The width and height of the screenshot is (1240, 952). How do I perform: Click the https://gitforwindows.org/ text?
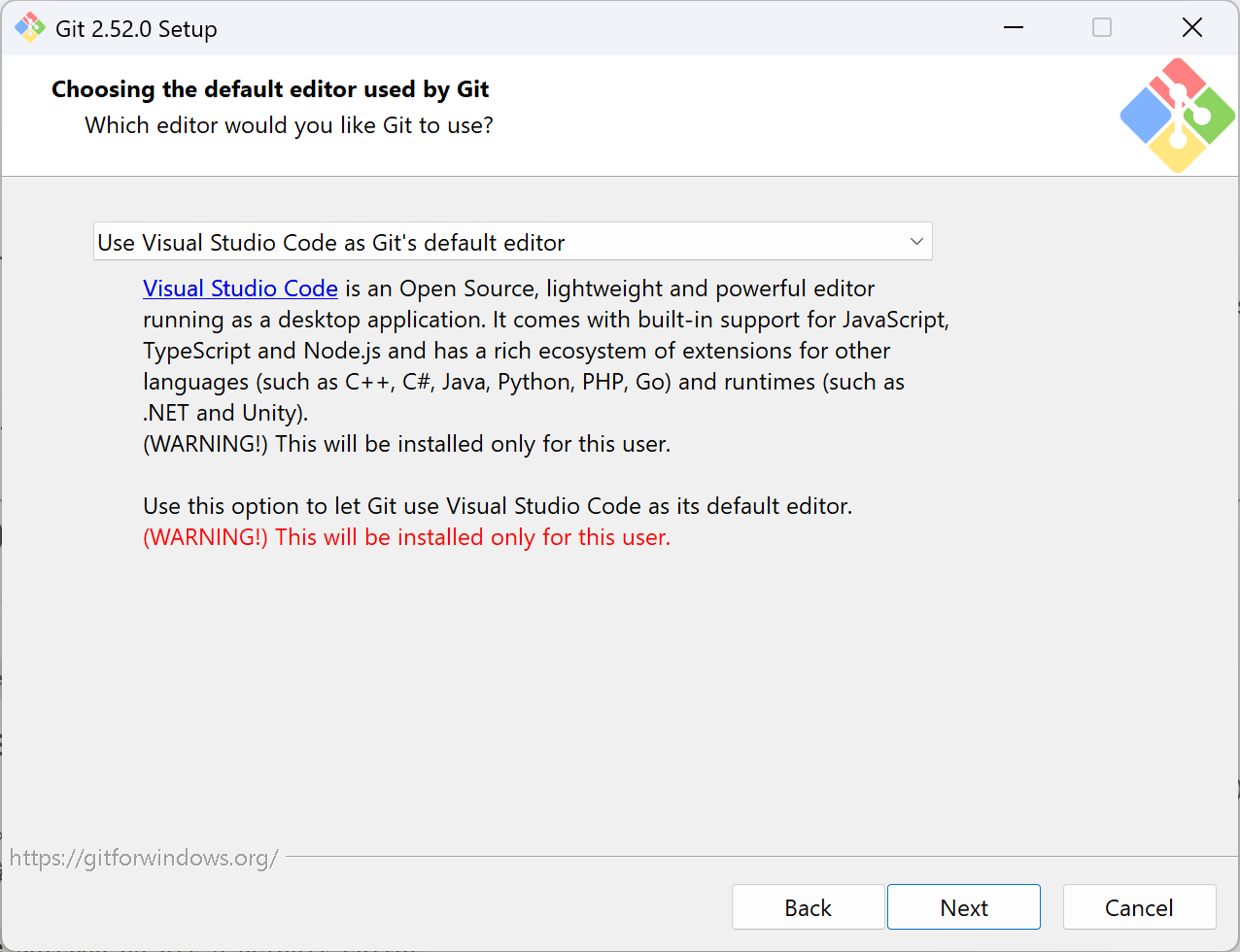tap(144, 858)
